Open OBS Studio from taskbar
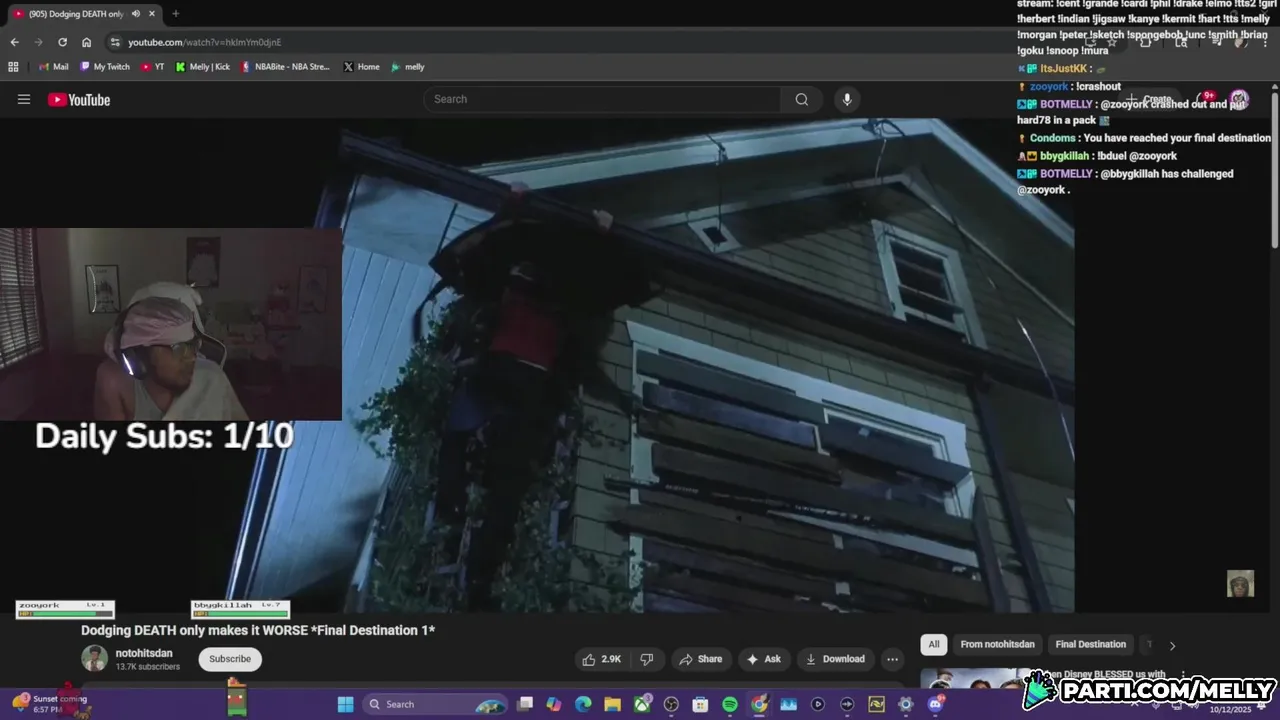 click(671, 704)
